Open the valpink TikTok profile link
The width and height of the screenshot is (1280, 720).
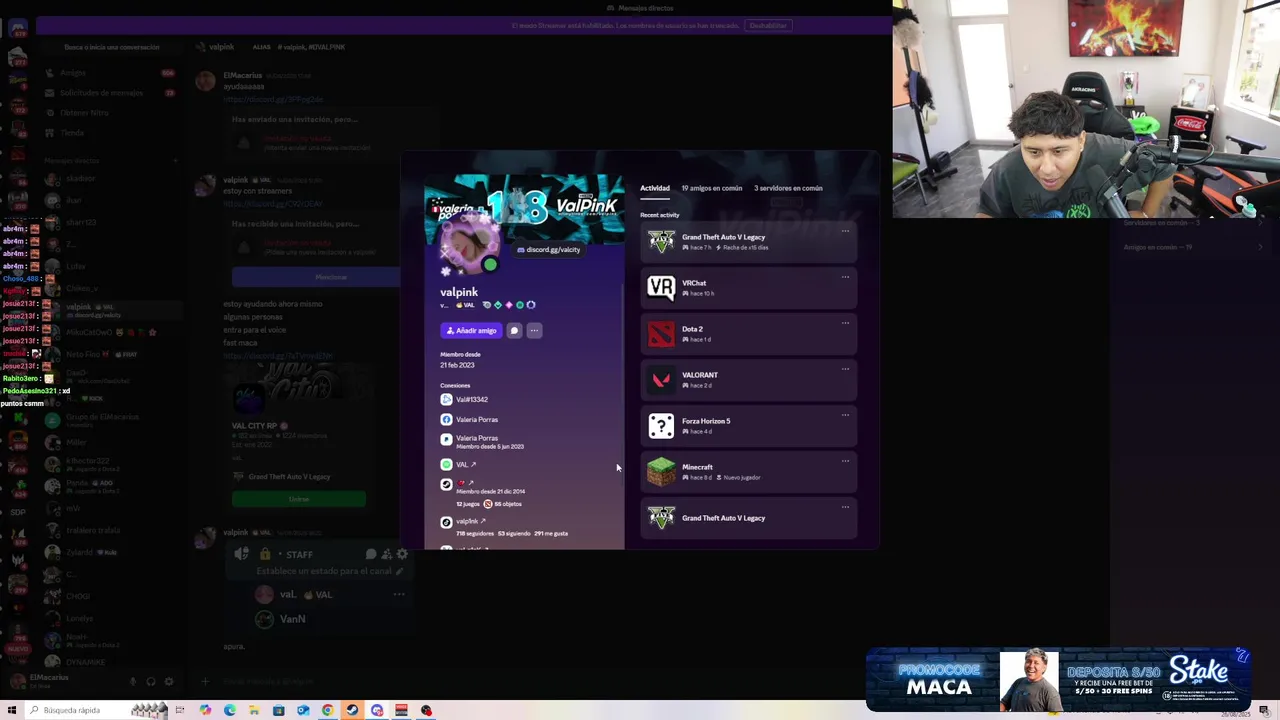470,522
